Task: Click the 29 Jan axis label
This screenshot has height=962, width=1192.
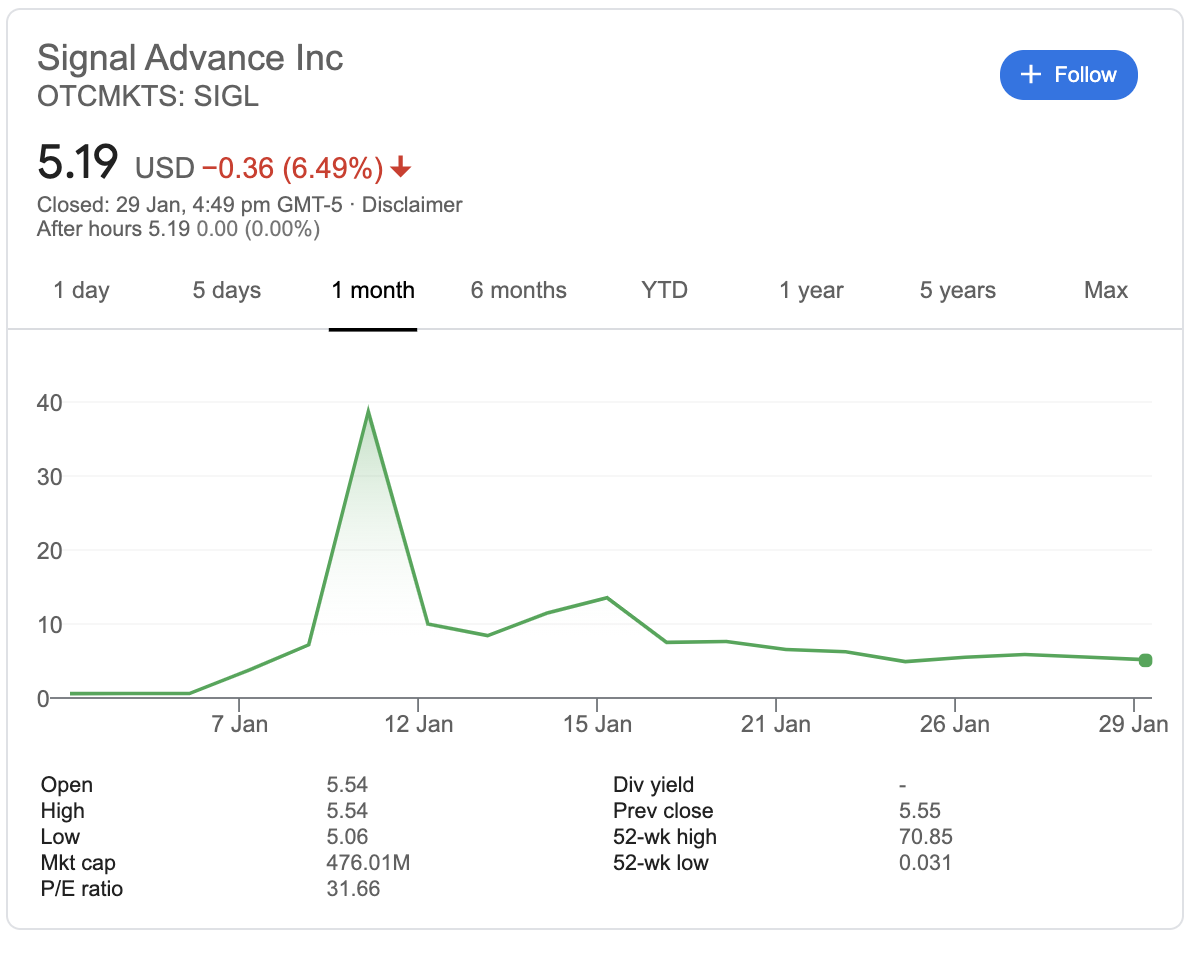Action: 1133,724
